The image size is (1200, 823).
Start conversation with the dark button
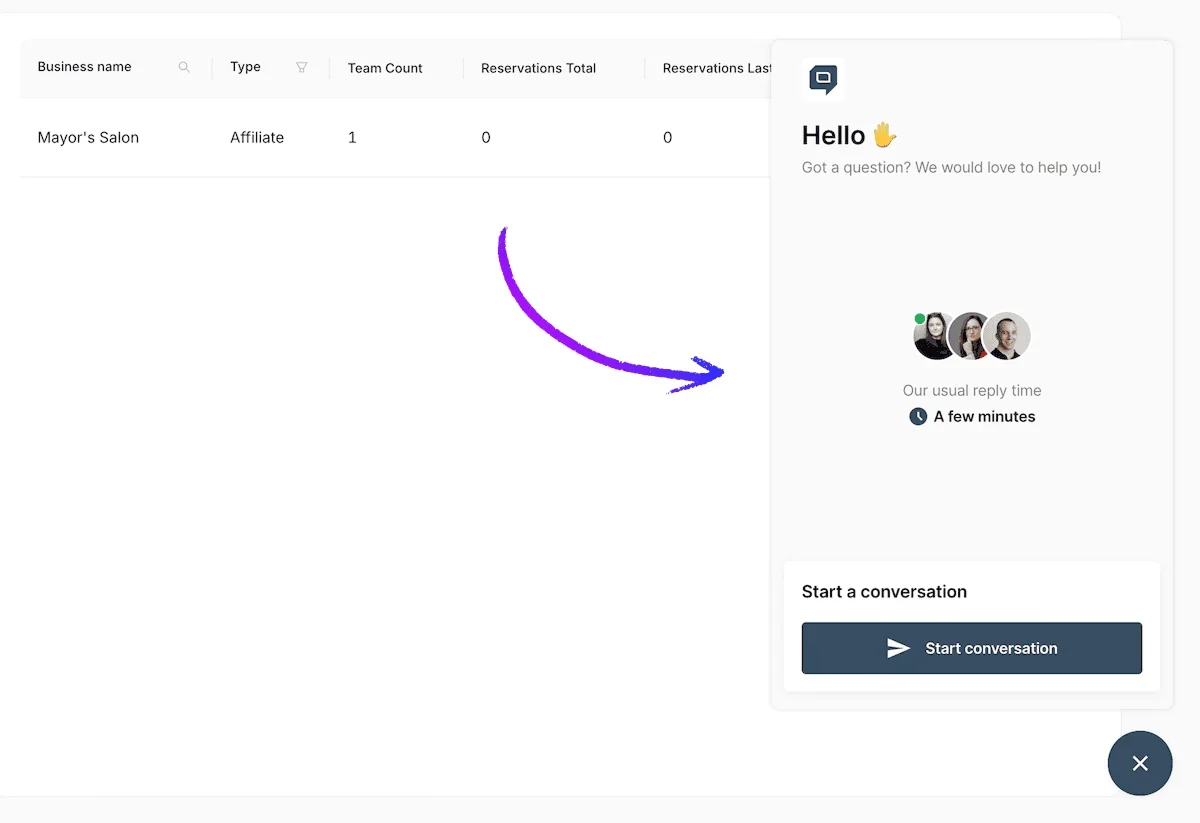point(972,648)
